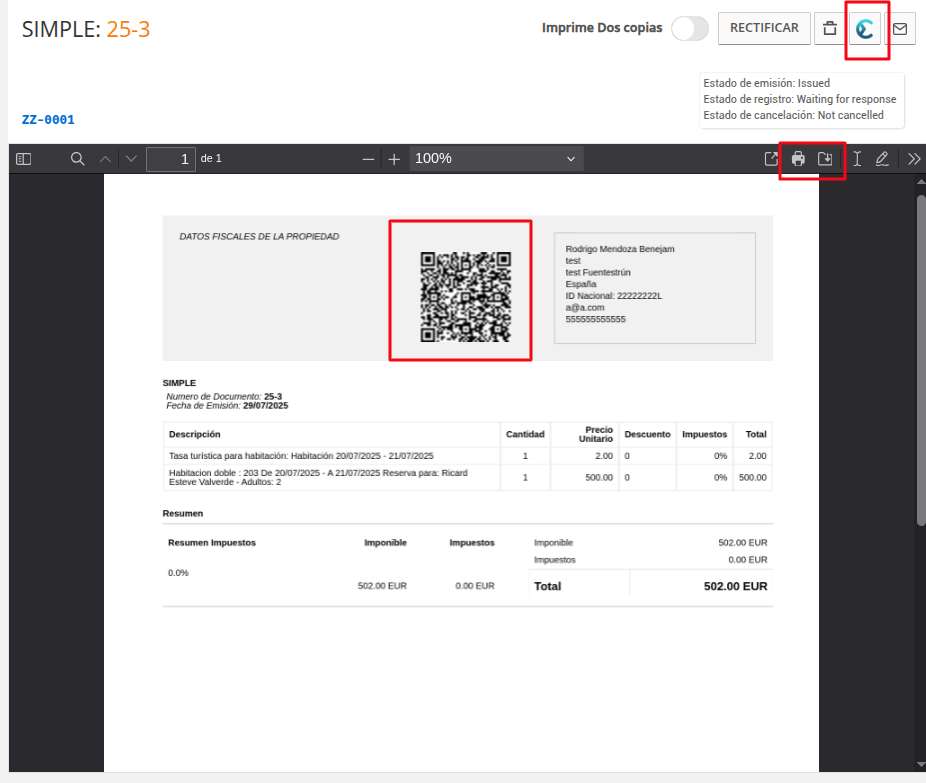The width and height of the screenshot is (926, 783).
Task: Zoom in with the plus icon
Action: point(394,159)
